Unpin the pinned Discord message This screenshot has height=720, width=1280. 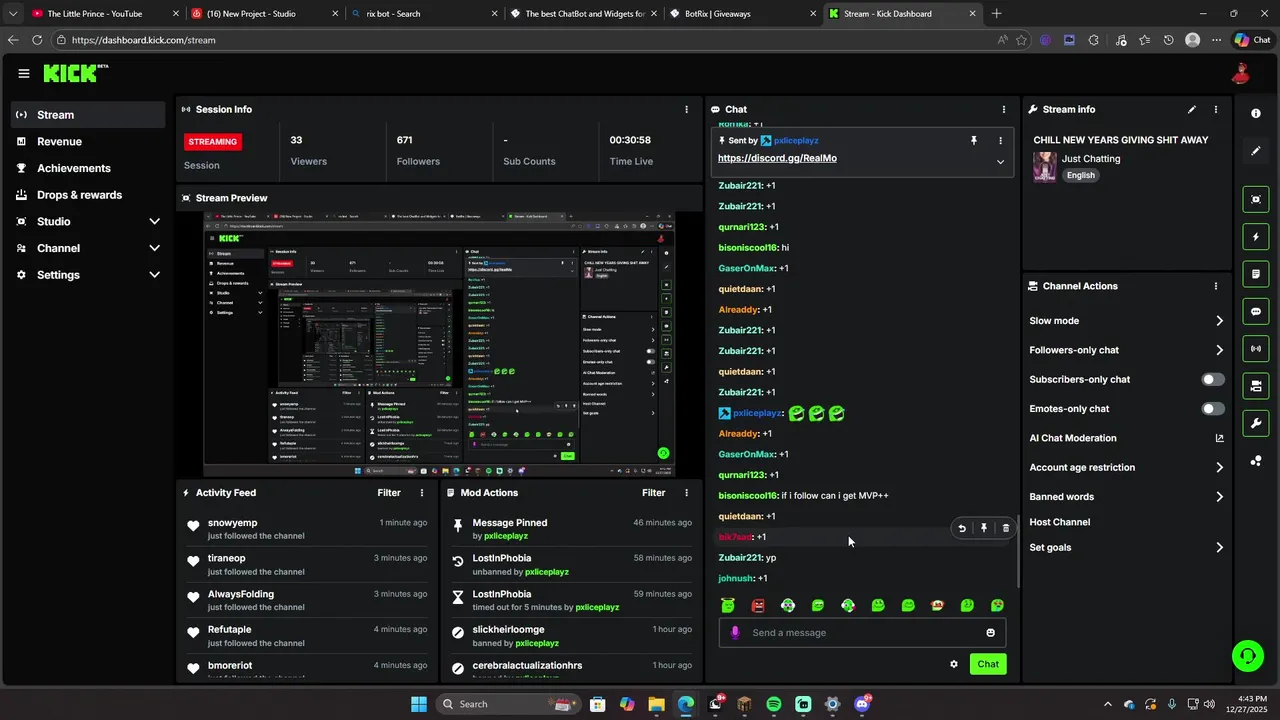pos(974,141)
